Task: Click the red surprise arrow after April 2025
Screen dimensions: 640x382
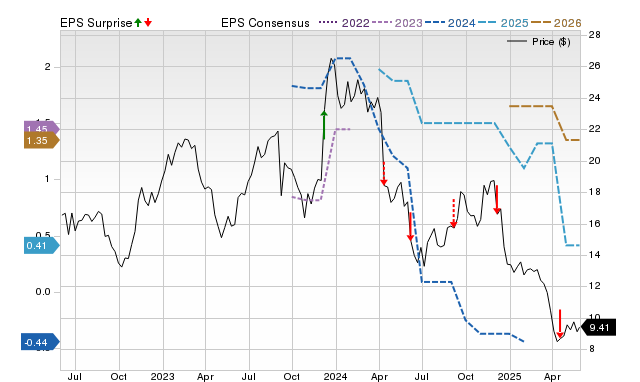Action: (x=560, y=324)
